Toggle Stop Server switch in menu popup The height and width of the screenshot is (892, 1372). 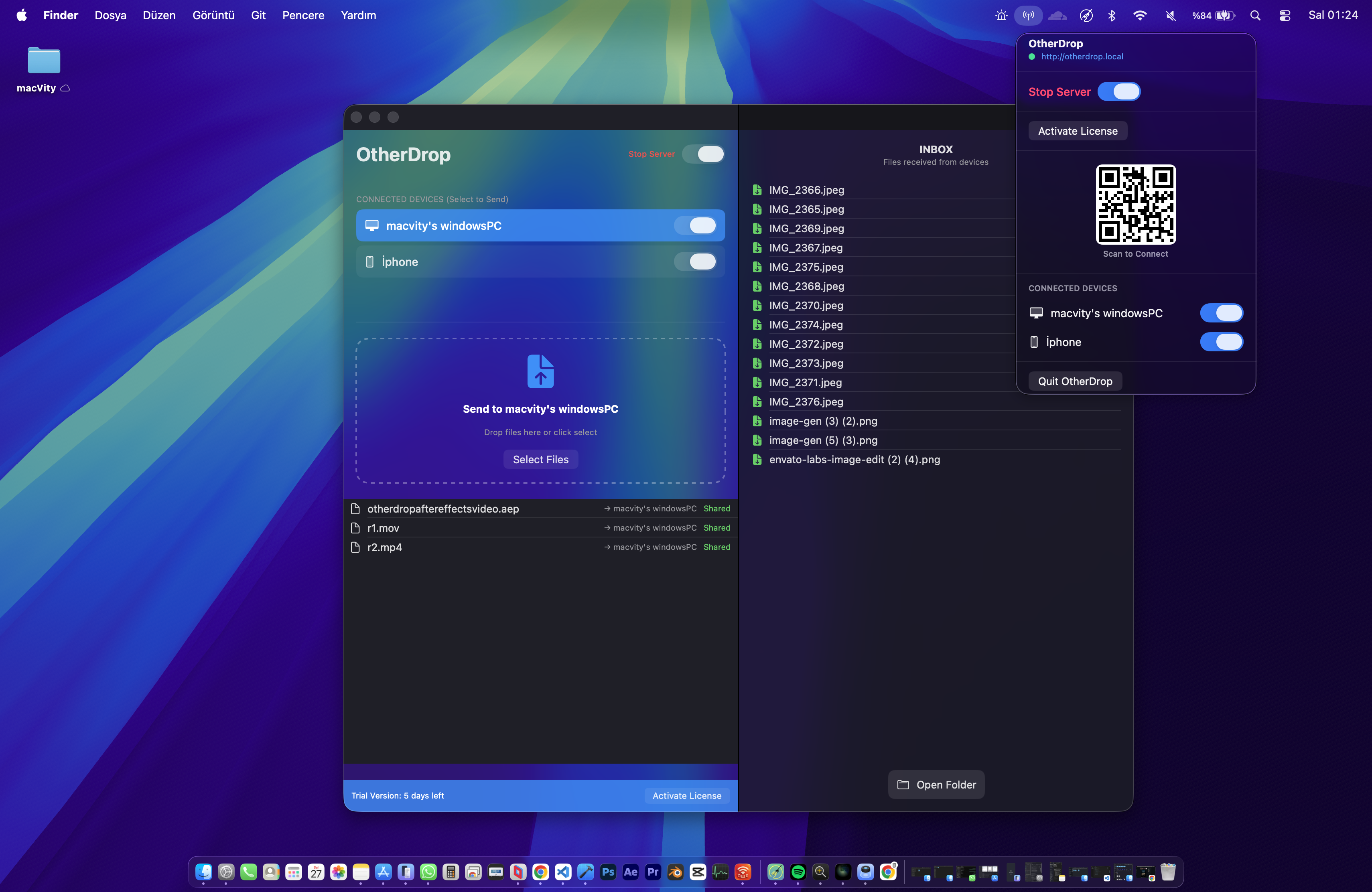(x=1118, y=91)
